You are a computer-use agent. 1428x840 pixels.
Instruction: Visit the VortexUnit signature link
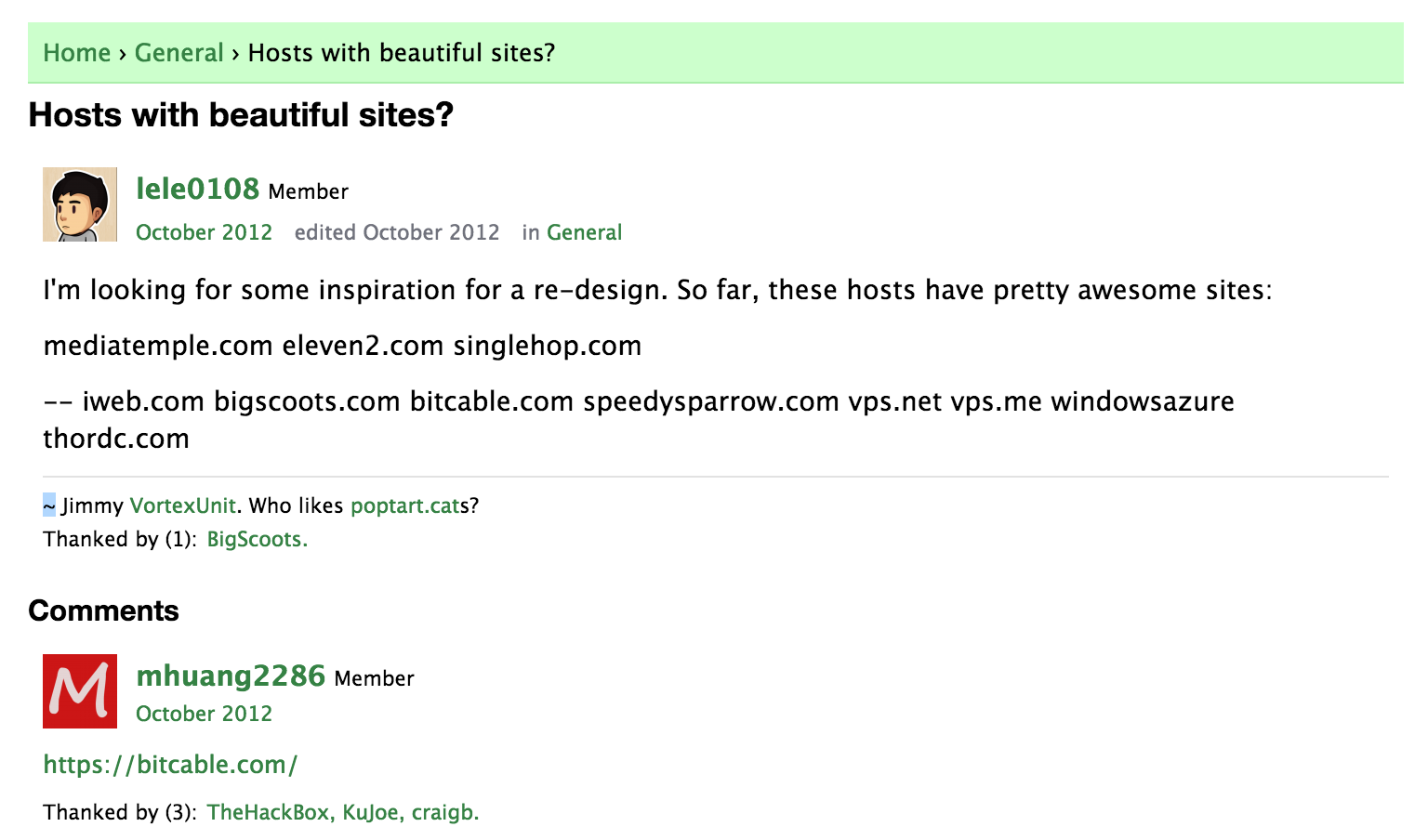183,505
